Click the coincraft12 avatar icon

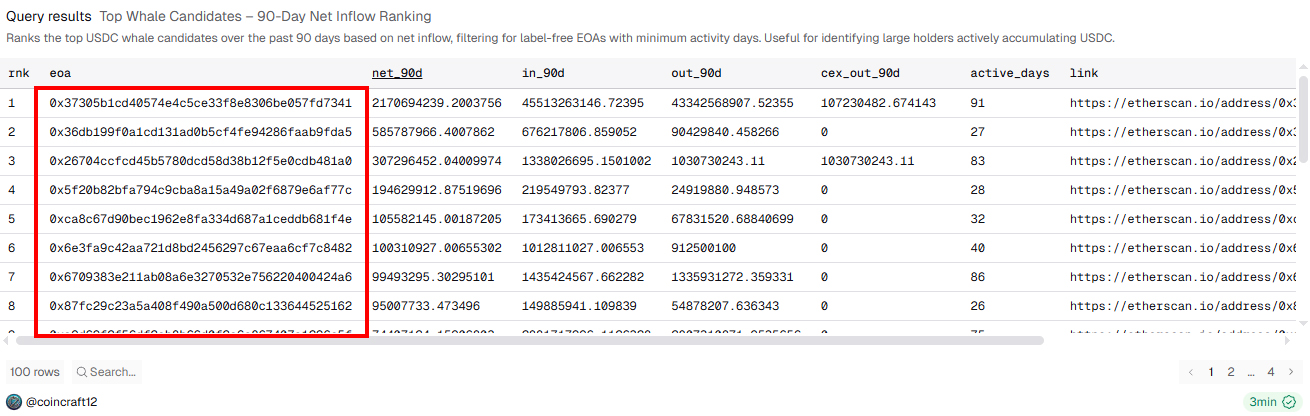tap(14, 402)
